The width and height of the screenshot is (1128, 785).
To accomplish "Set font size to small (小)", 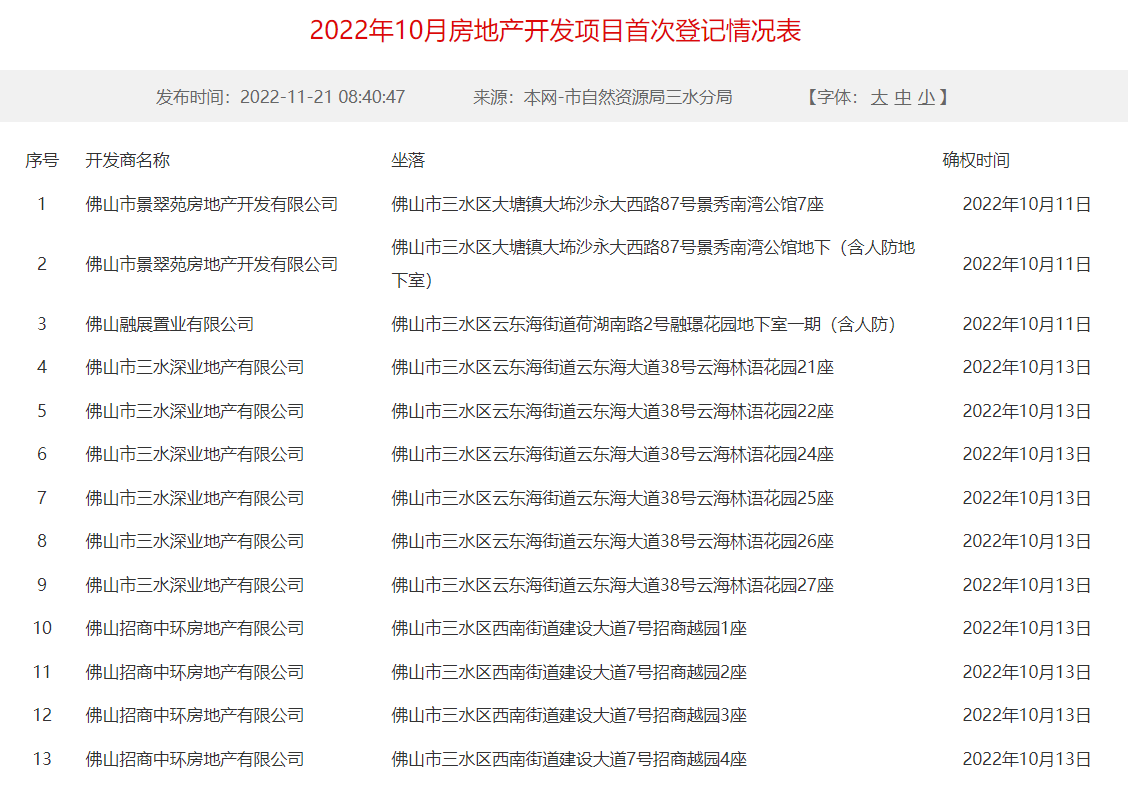I will (x=927, y=97).
